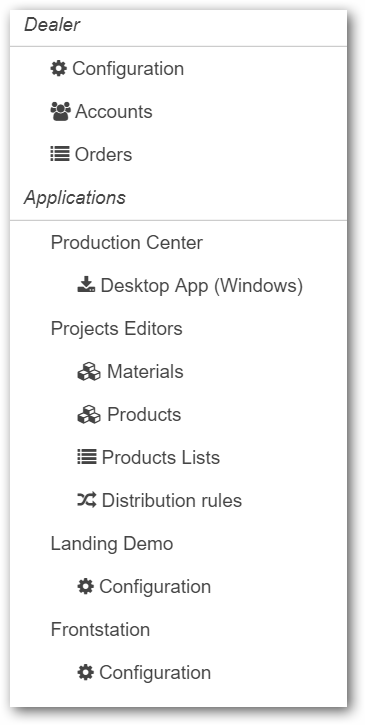Click the gear icon under Frontstation

[86, 673]
